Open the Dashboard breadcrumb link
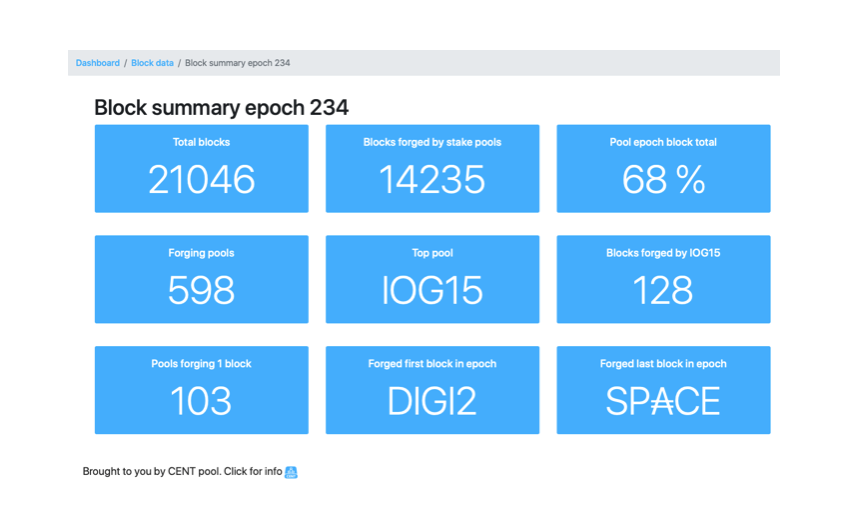This screenshot has width=852, height=519. (97, 63)
